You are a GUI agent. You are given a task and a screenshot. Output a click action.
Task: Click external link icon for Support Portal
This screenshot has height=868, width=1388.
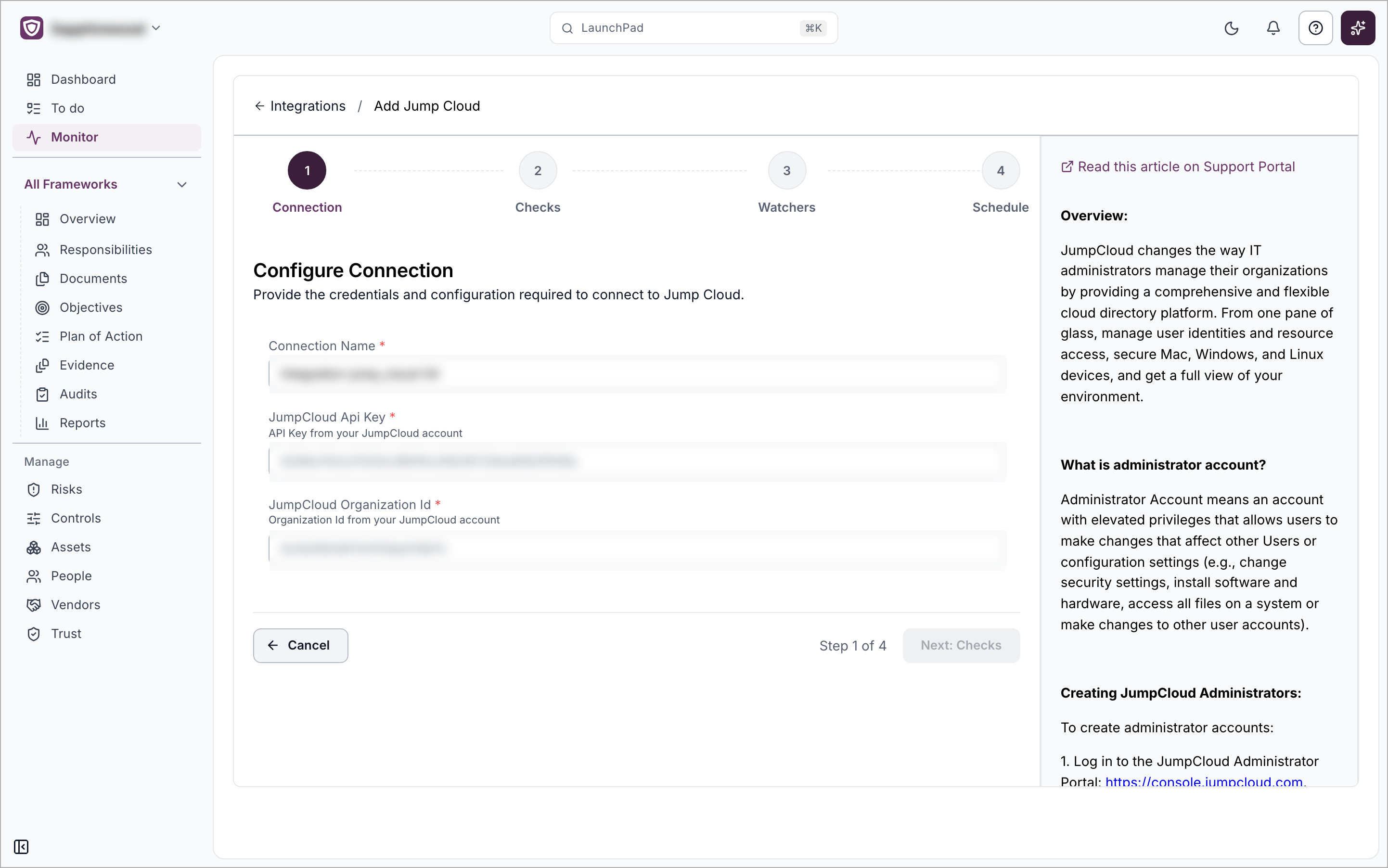coord(1067,166)
